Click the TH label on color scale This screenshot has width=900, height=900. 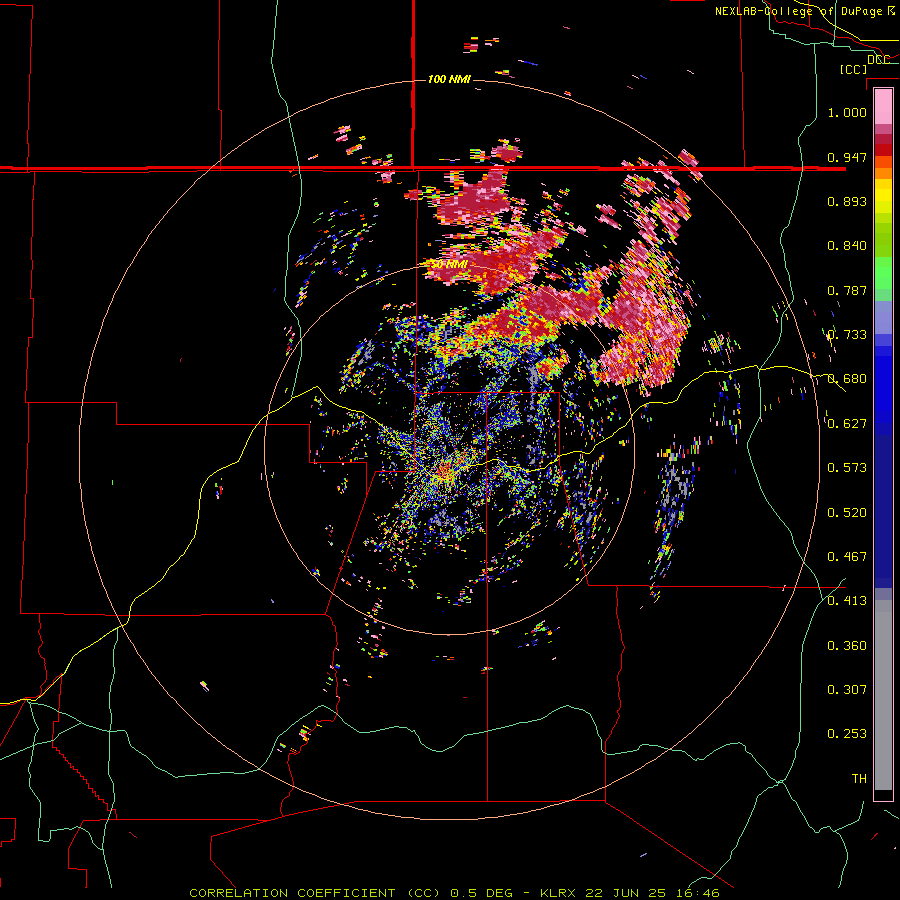click(859, 779)
